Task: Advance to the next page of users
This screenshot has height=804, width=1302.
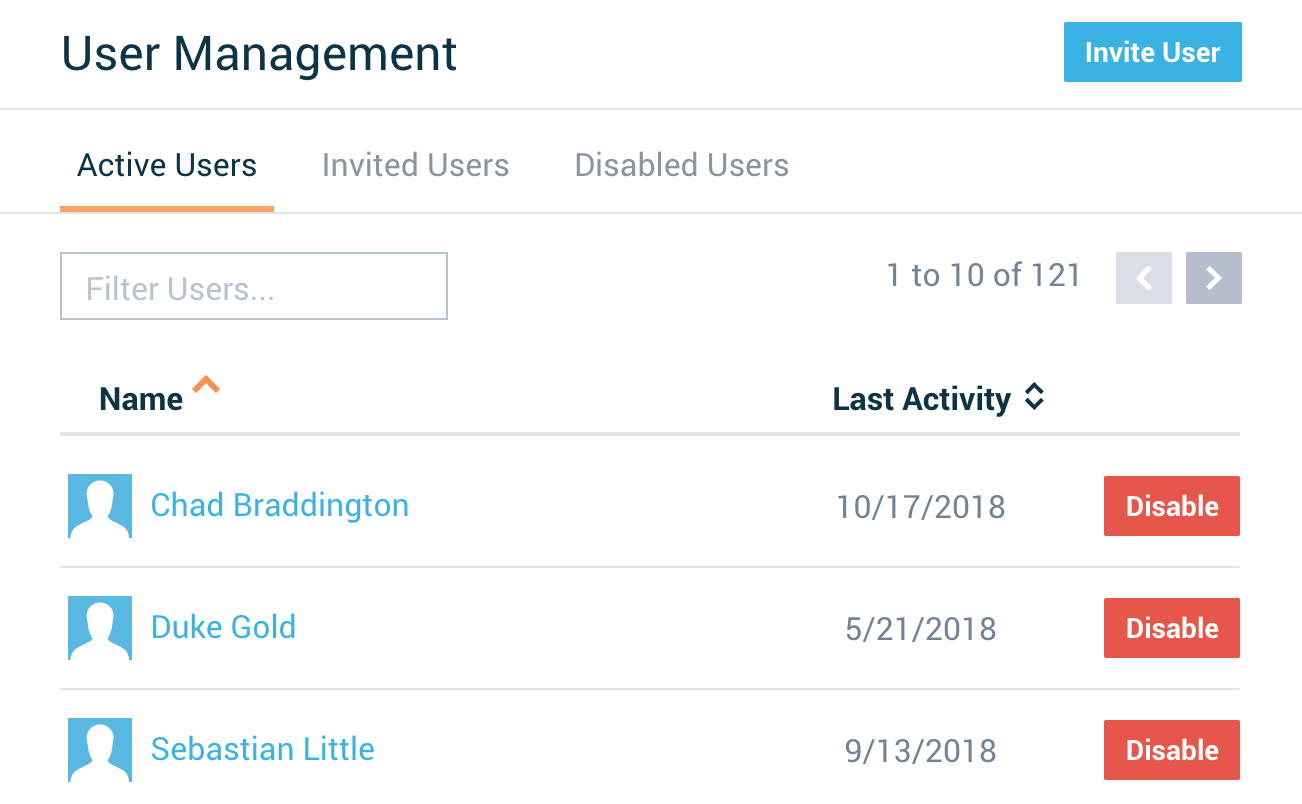Action: click(x=1213, y=278)
